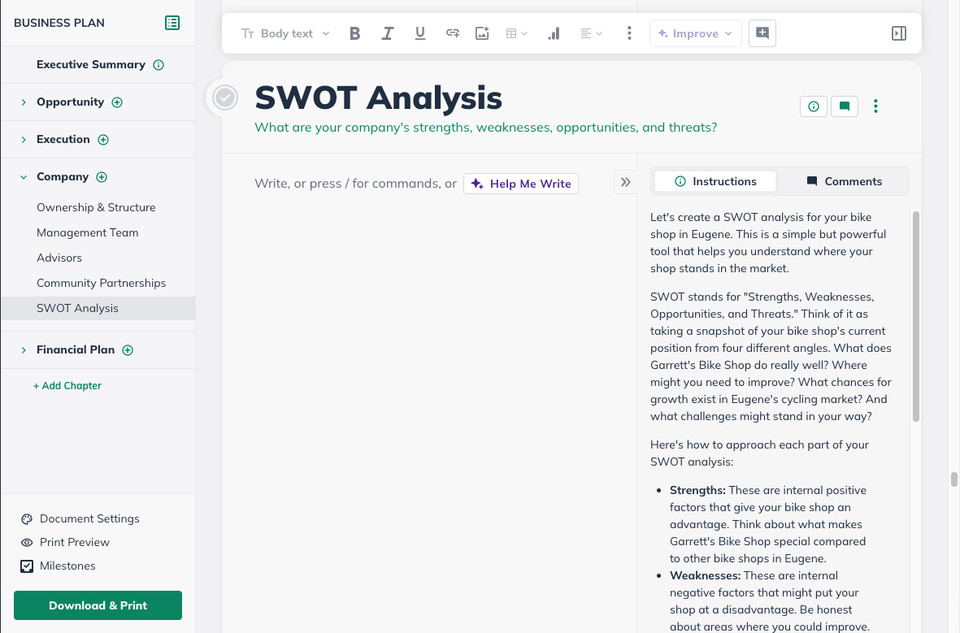Click the Financial Plan chapter title
This screenshot has width=960, height=633.
(75, 350)
